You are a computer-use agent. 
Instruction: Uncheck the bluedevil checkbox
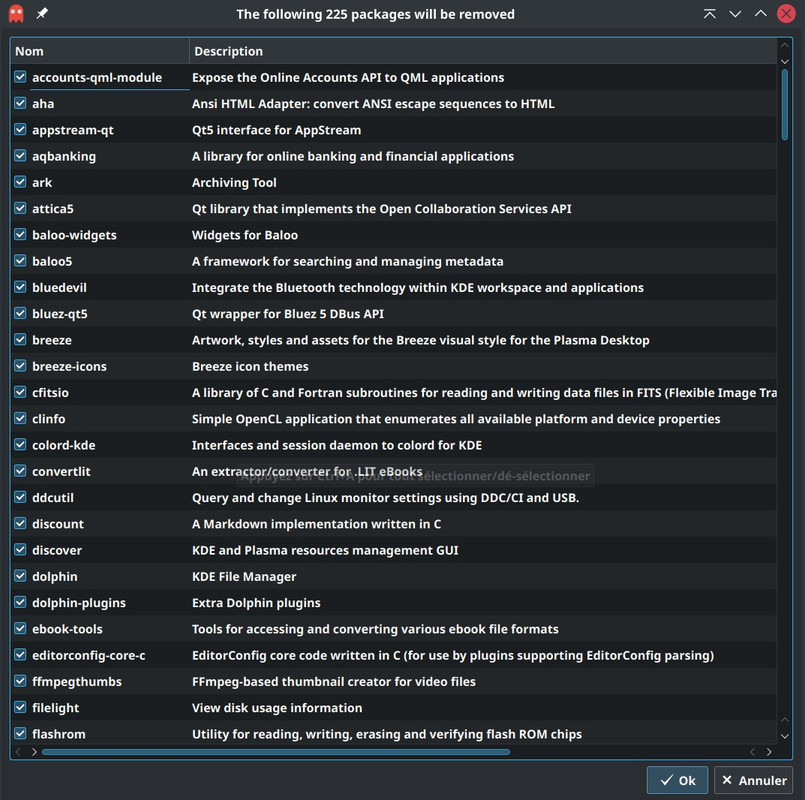20,287
